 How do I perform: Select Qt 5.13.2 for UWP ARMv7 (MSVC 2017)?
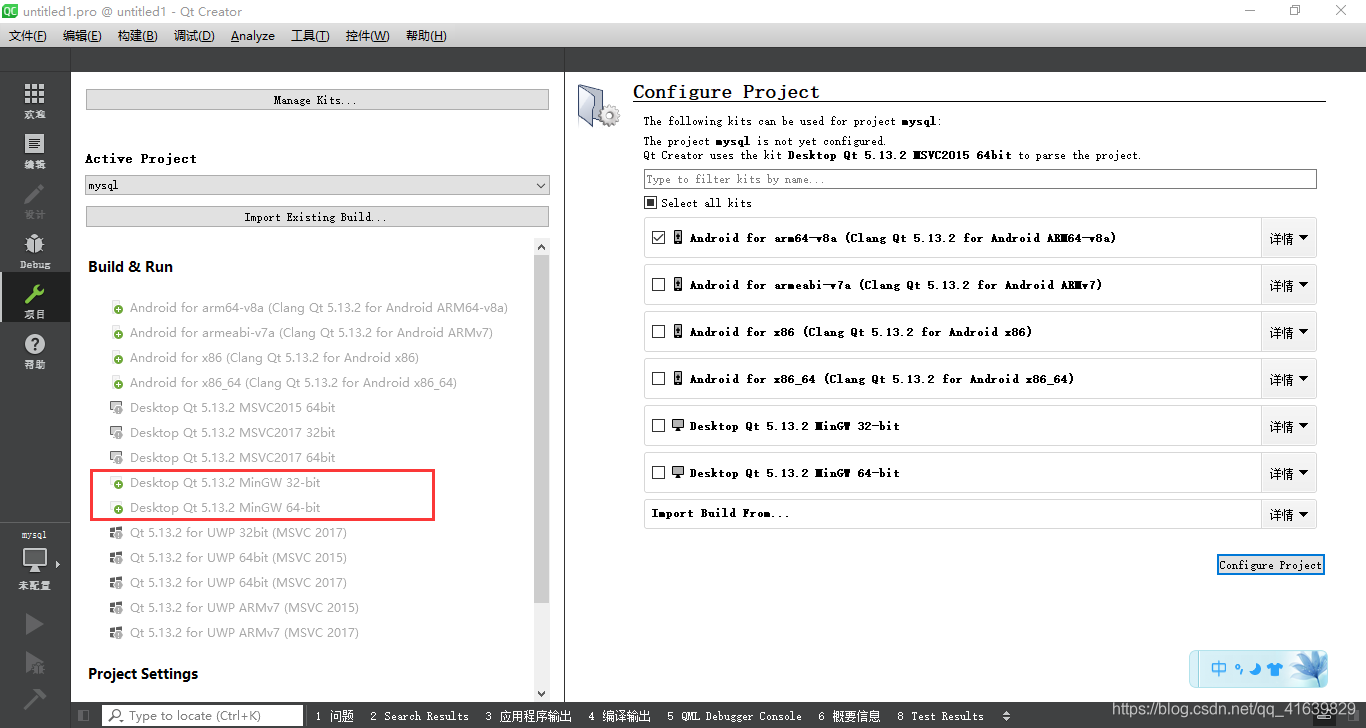click(234, 633)
